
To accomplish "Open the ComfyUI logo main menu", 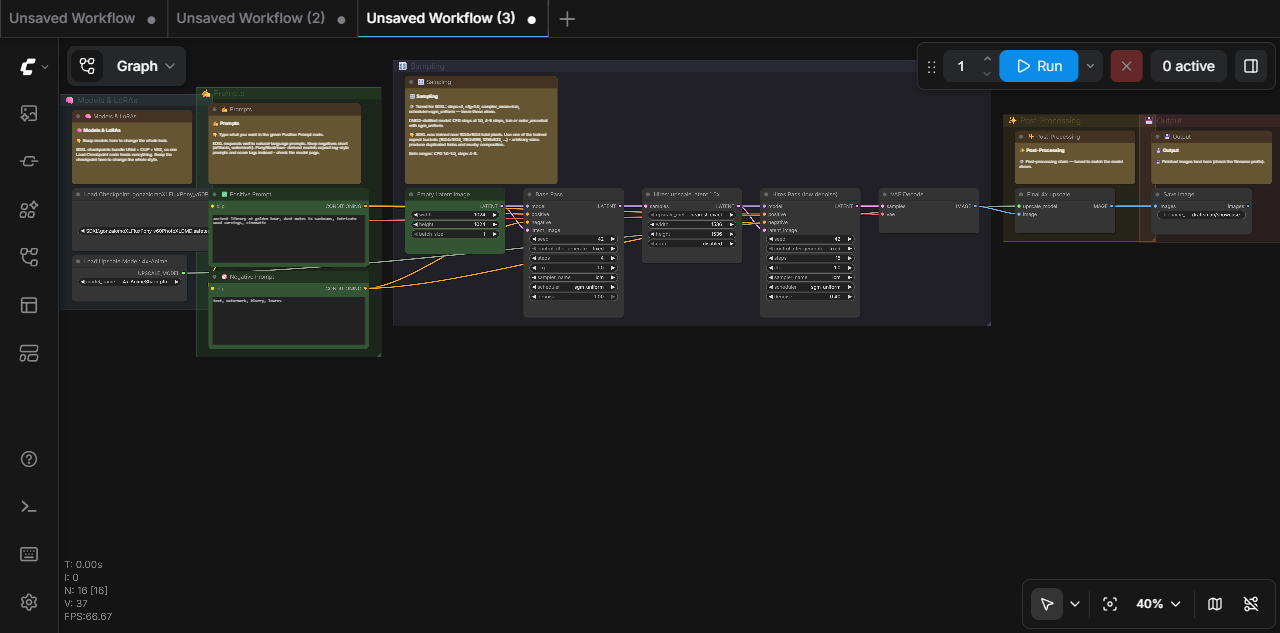I will [x=28, y=67].
